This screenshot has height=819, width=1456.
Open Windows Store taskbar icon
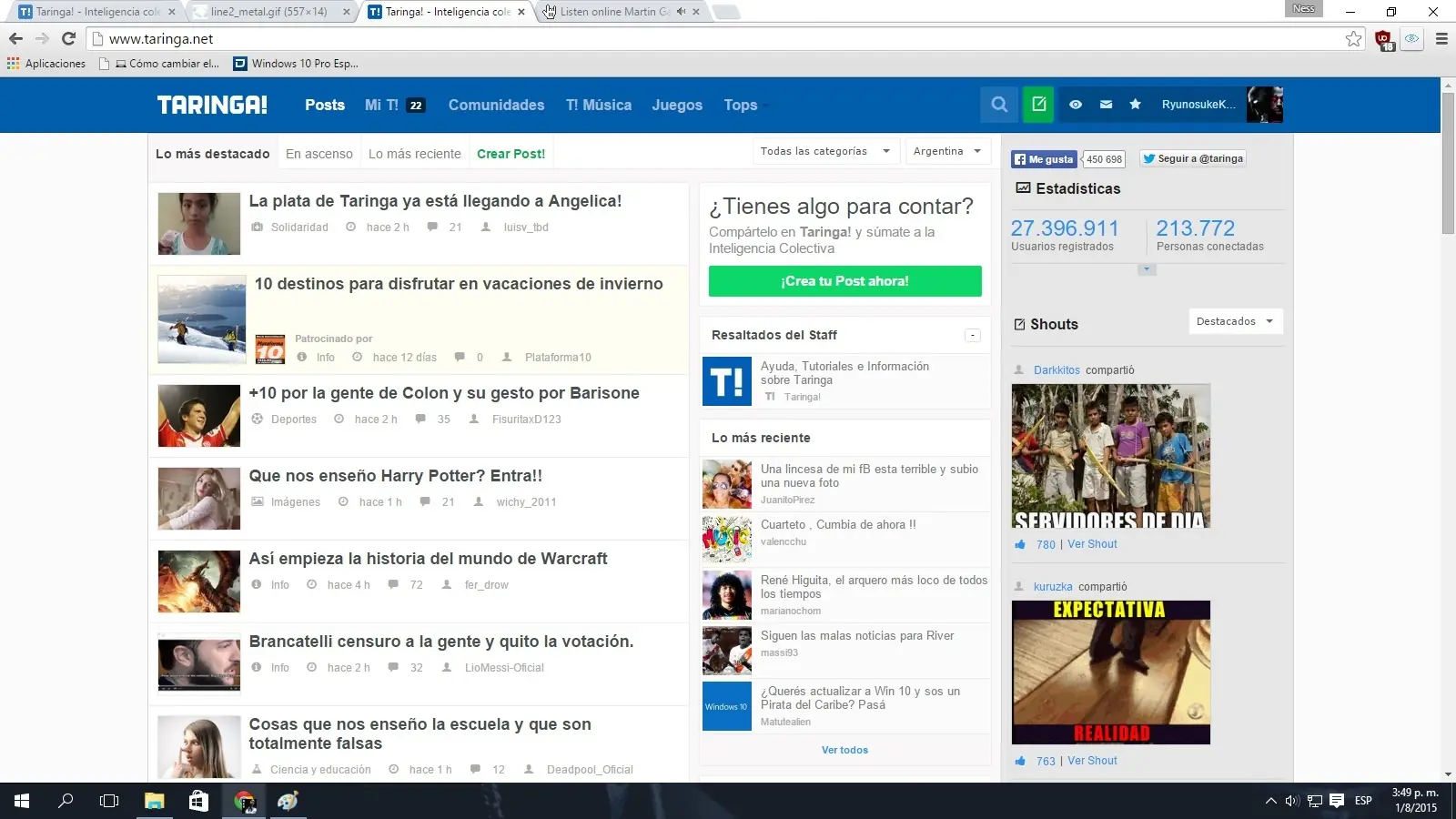(x=198, y=801)
